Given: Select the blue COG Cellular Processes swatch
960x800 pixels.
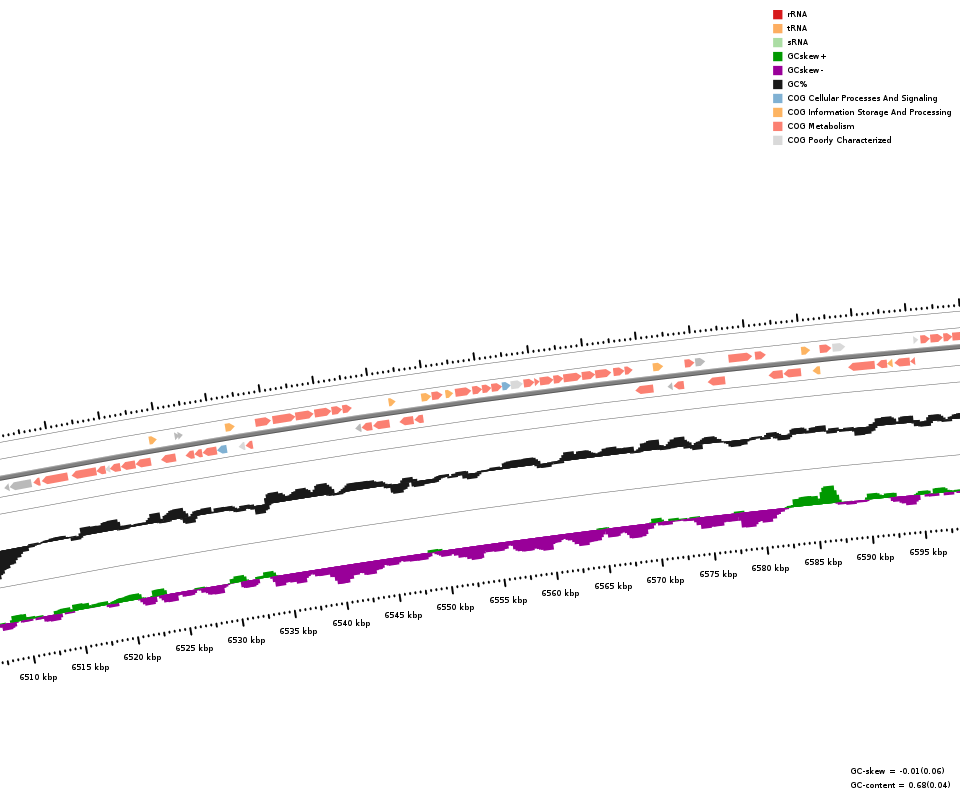Looking at the screenshot, I should (x=777, y=99).
